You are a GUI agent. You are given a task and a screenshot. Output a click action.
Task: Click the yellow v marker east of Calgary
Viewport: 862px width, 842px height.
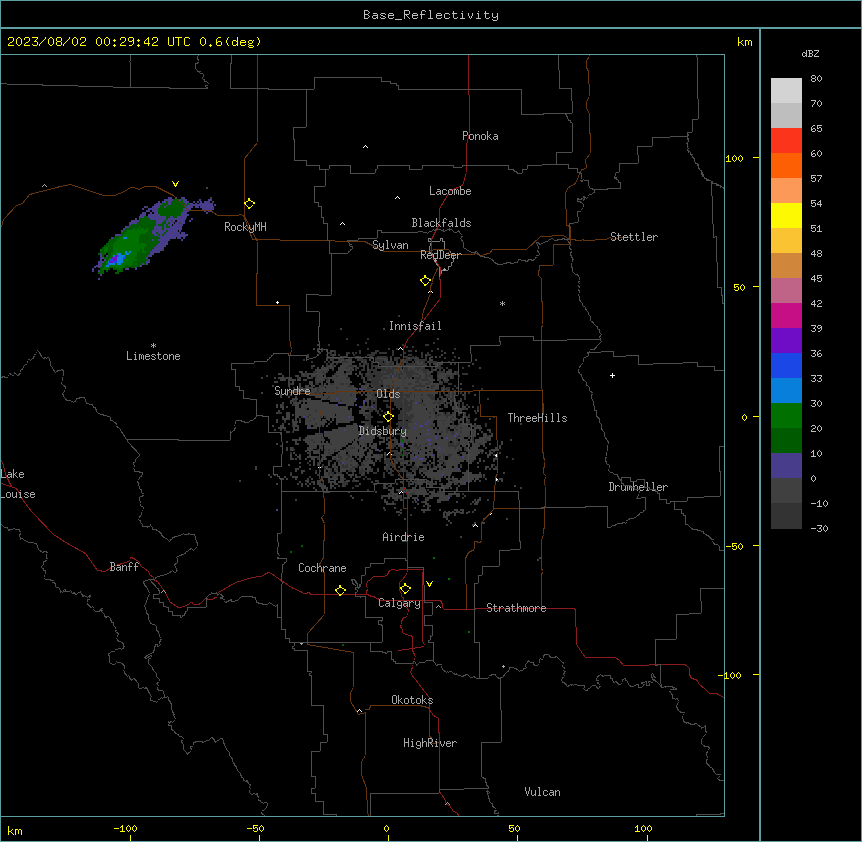429,584
